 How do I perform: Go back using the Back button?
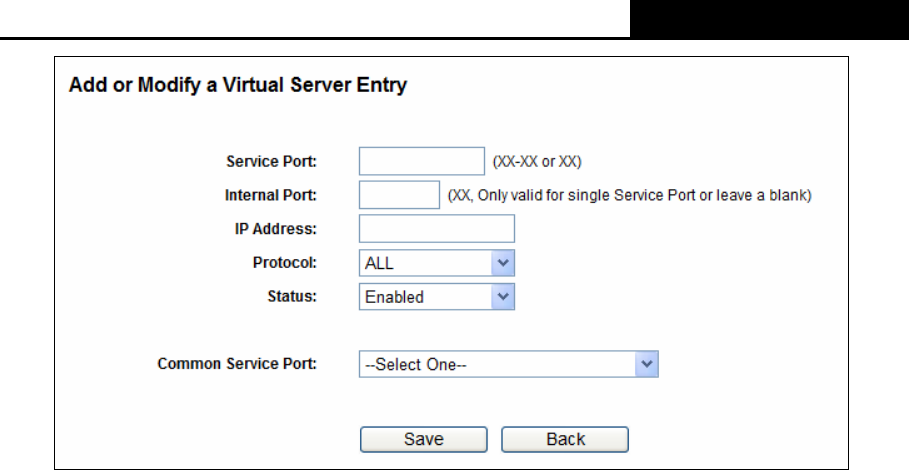pyautogui.click(x=565, y=439)
